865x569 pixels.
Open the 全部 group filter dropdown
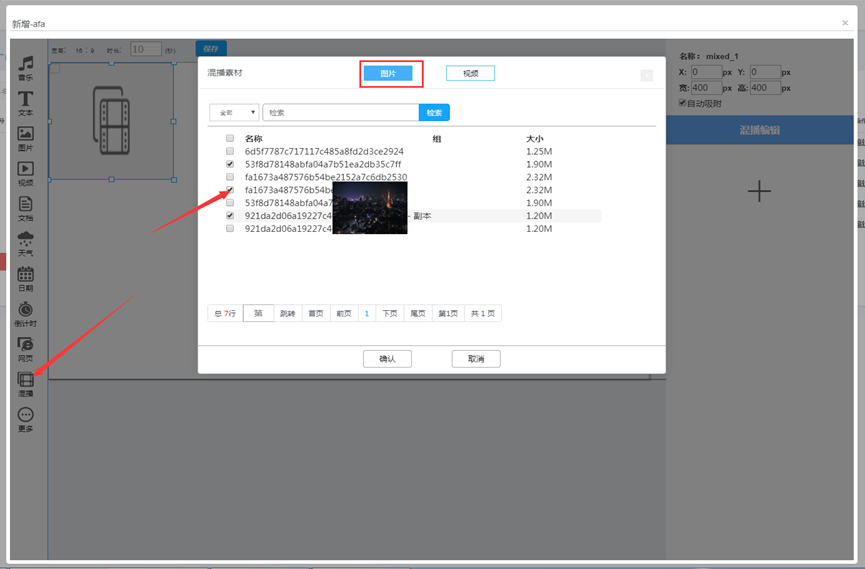[x=234, y=113]
